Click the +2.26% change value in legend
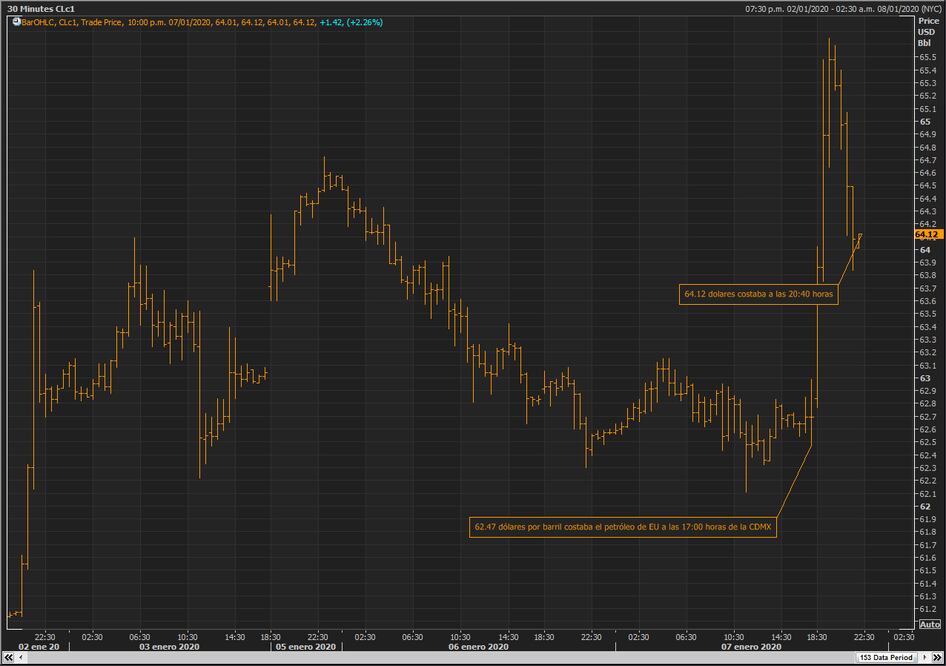Viewport: 946px width, 666px height. pyautogui.click(x=365, y=22)
